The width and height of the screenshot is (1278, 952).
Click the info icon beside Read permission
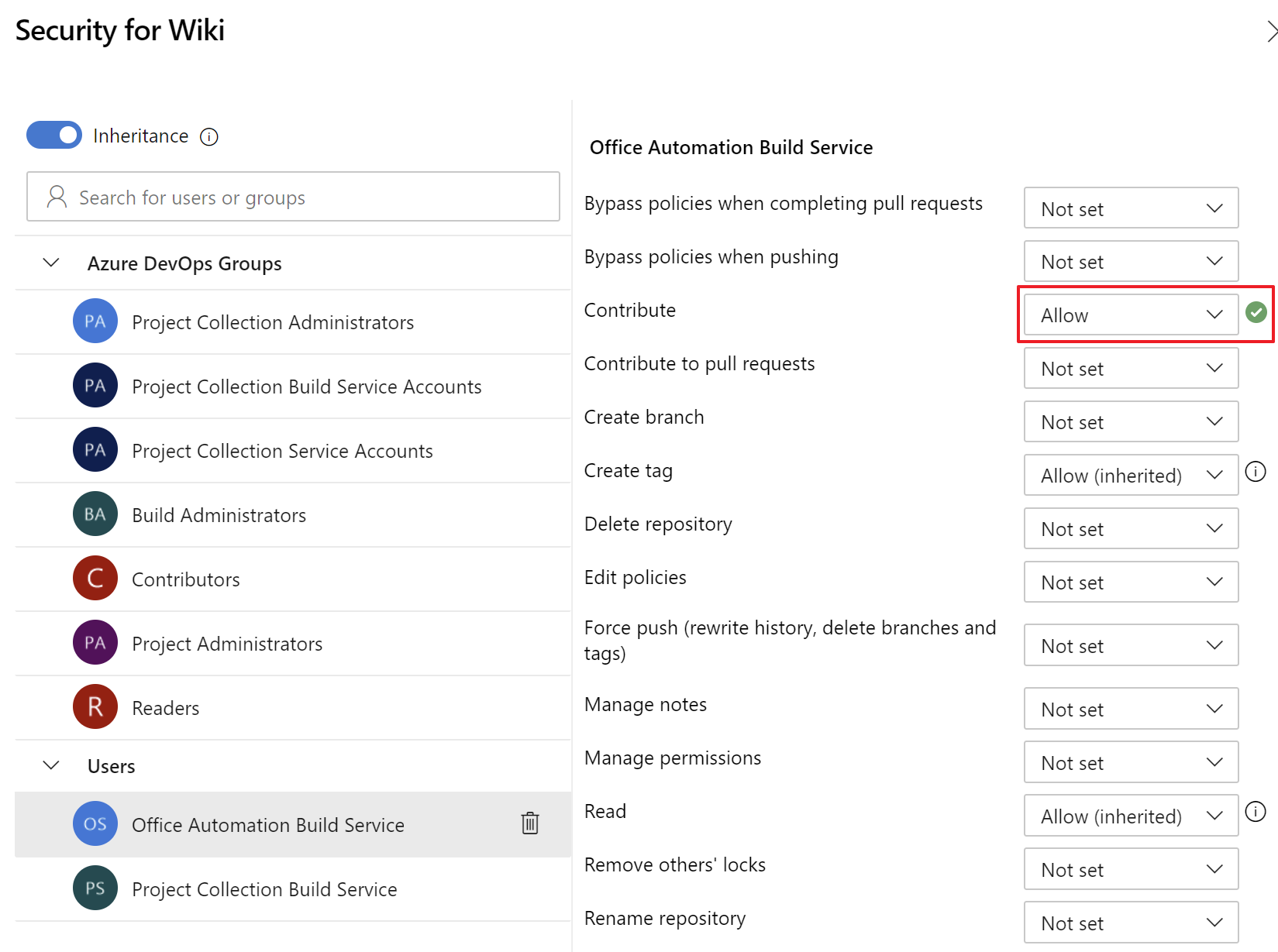tap(1256, 811)
